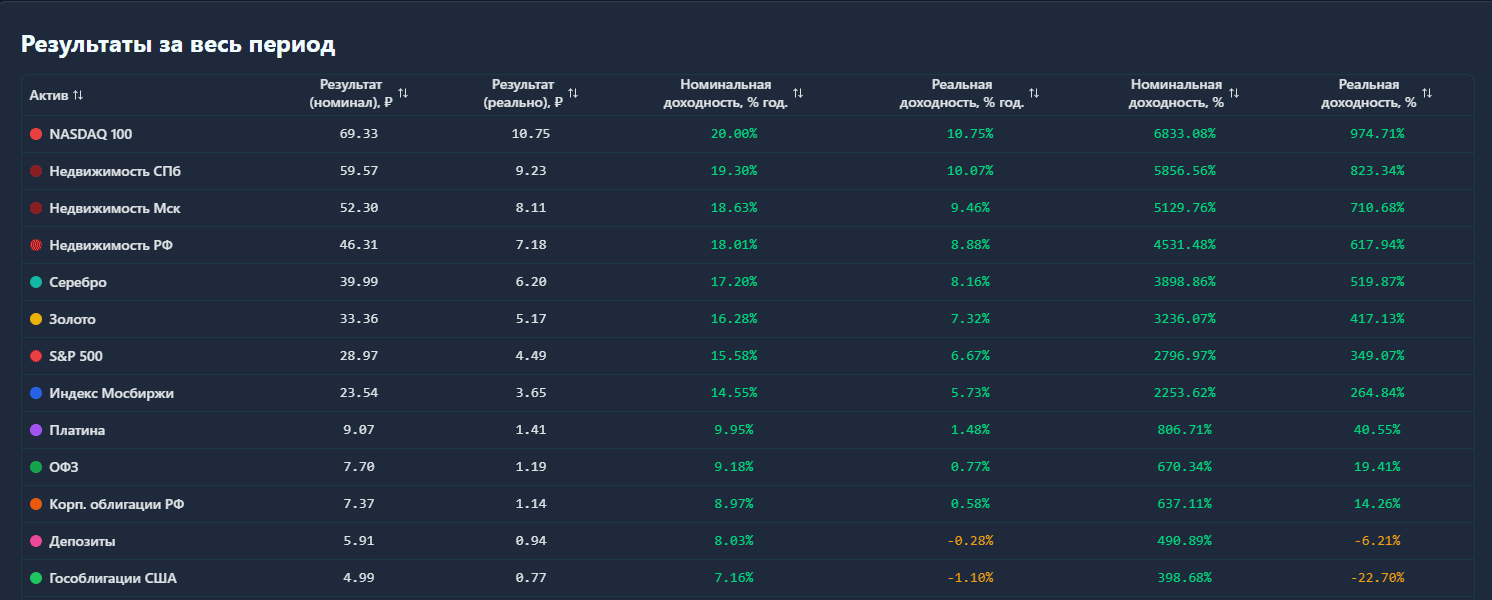Click the Гособлигации США asset name
This screenshot has width=1492, height=600.
[x=113, y=578]
